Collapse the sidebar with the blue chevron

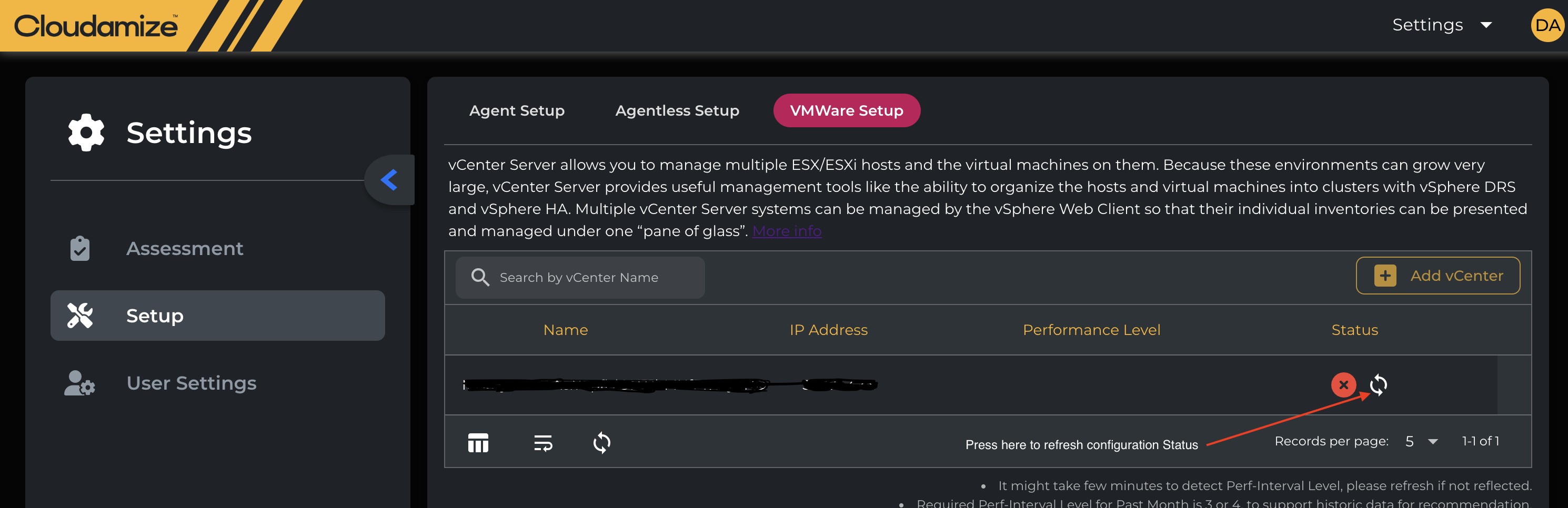tap(389, 180)
